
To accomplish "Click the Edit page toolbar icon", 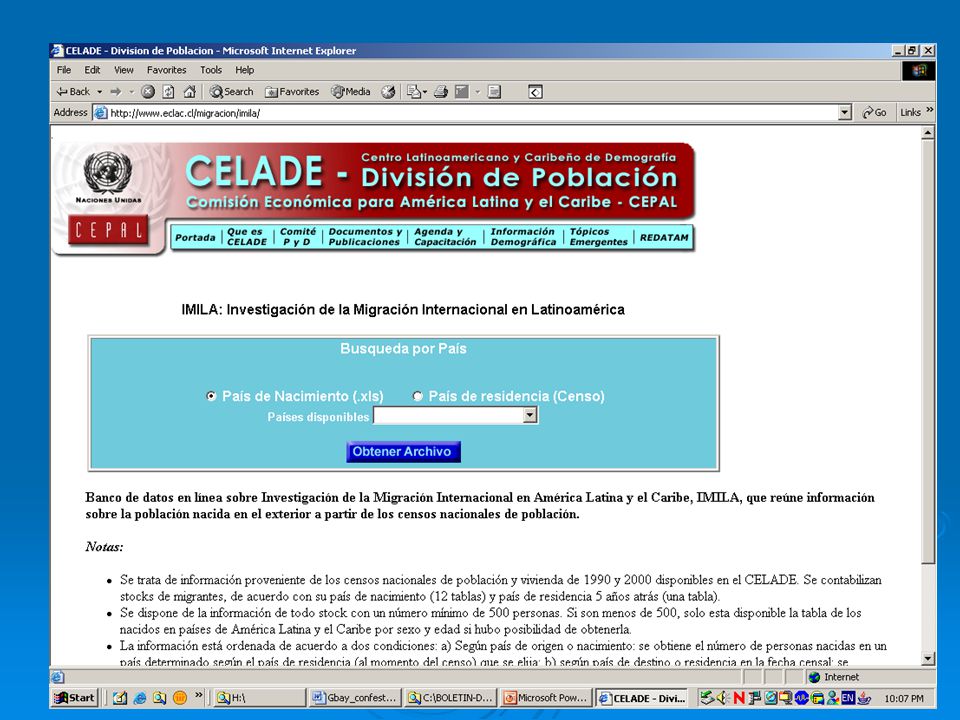I will (462, 92).
